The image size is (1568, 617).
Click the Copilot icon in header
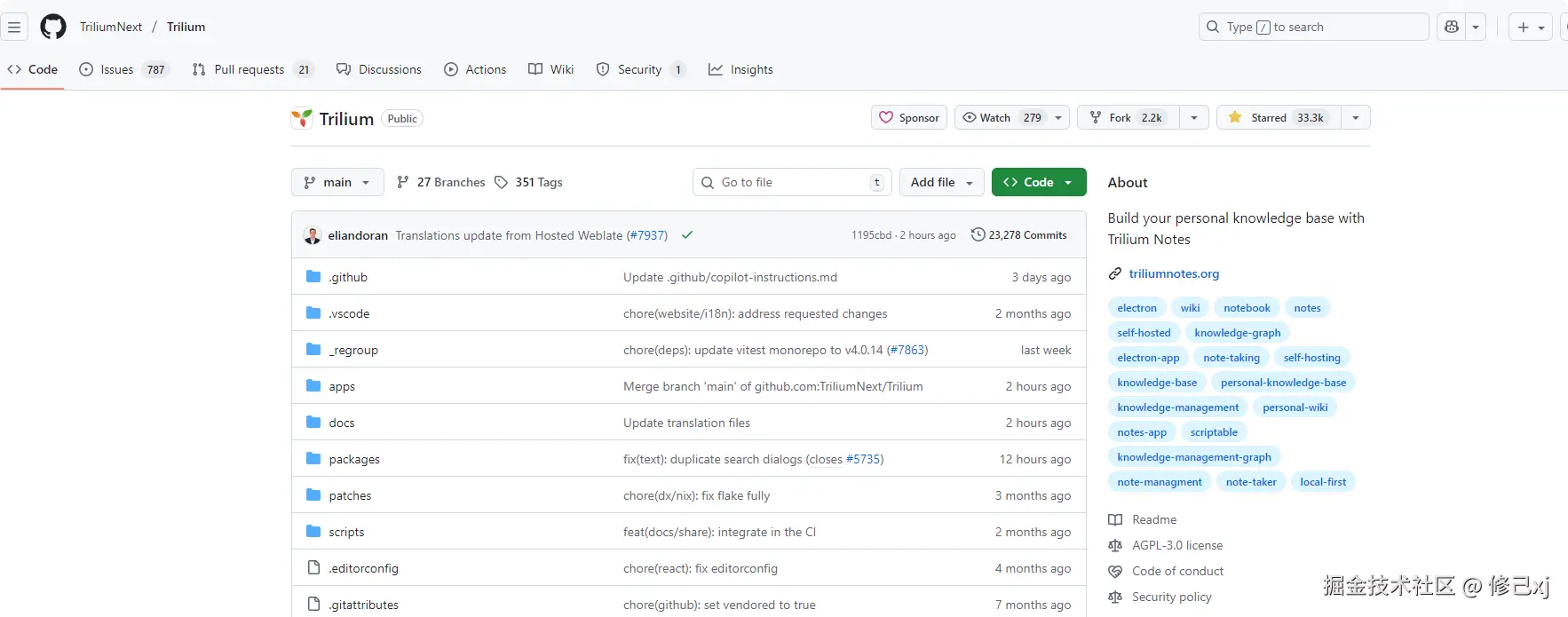click(1452, 27)
